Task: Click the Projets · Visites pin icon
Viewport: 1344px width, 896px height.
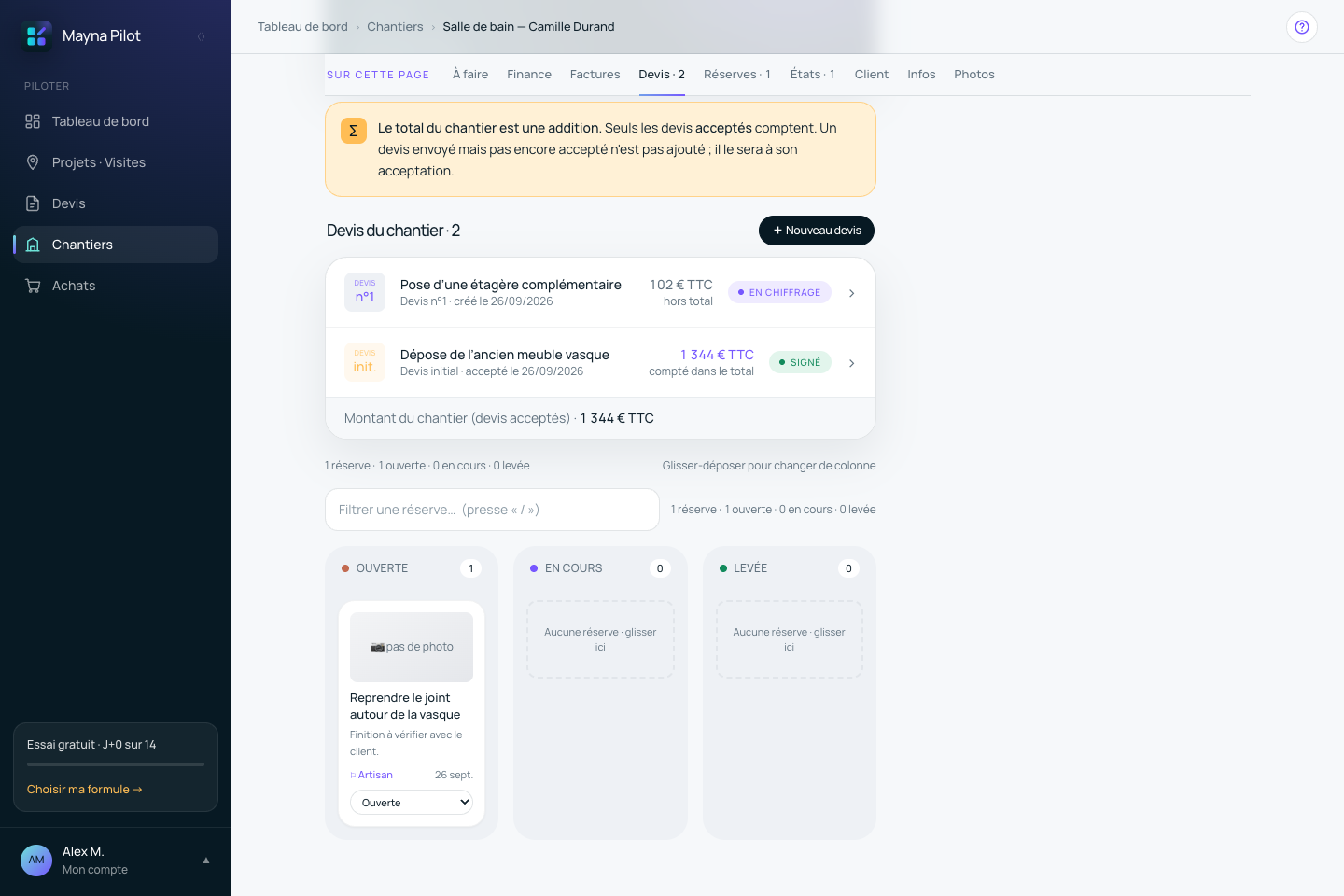Action: point(33,162)
